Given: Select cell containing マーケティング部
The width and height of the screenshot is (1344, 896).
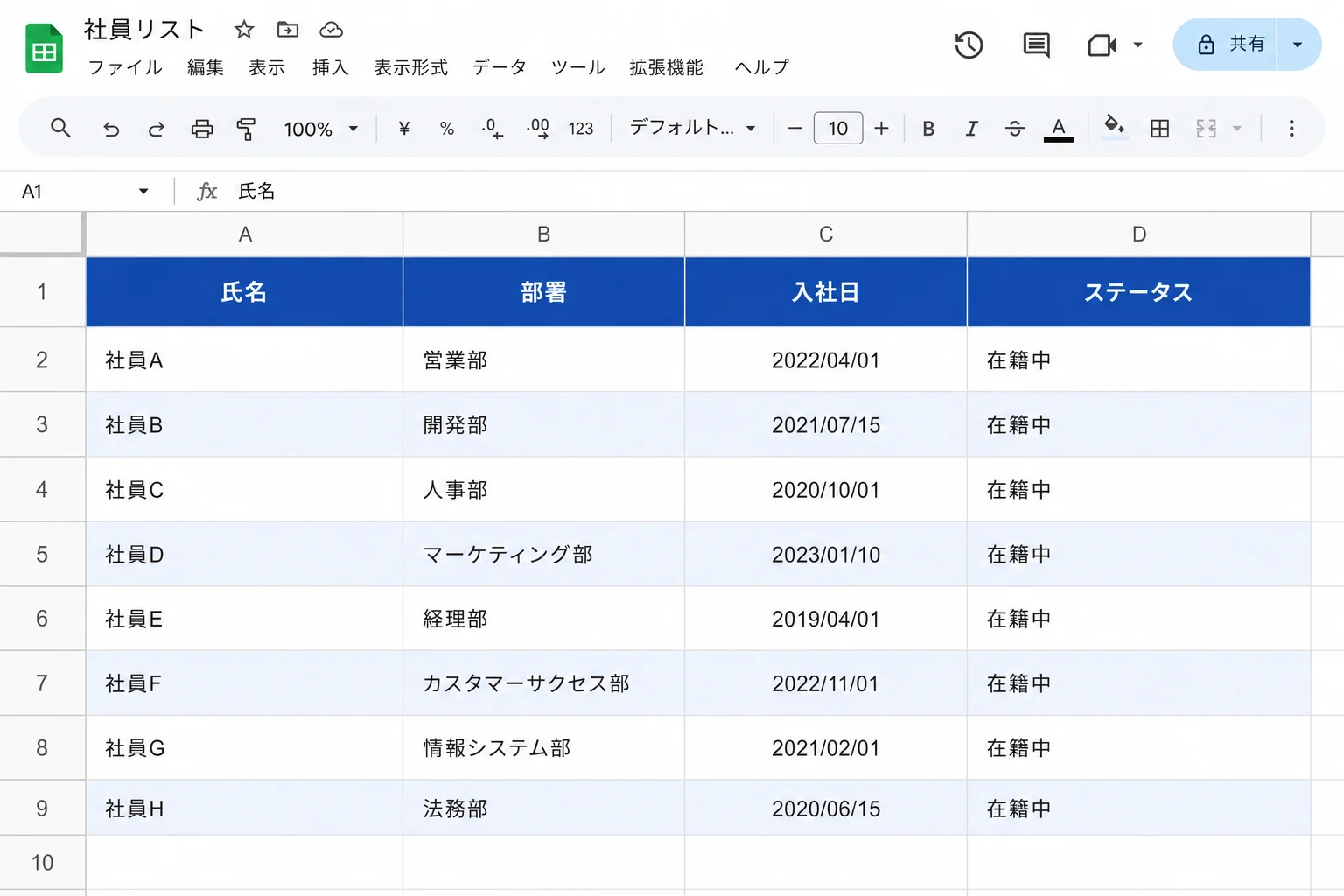Looking at the screenshot, I should pyautogui.click(x=543, y=554).
